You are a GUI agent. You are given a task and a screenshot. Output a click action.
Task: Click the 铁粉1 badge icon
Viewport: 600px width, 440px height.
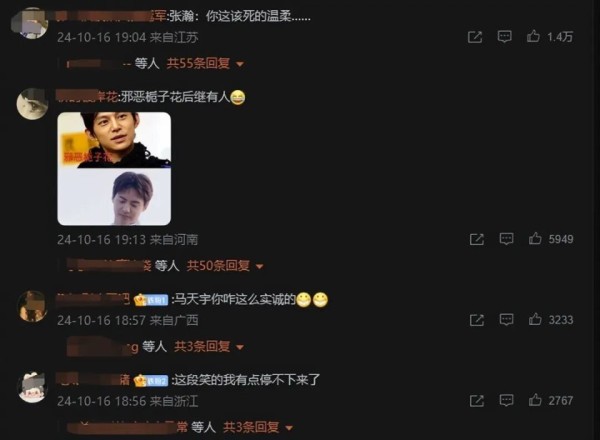(x=151, y=300)
